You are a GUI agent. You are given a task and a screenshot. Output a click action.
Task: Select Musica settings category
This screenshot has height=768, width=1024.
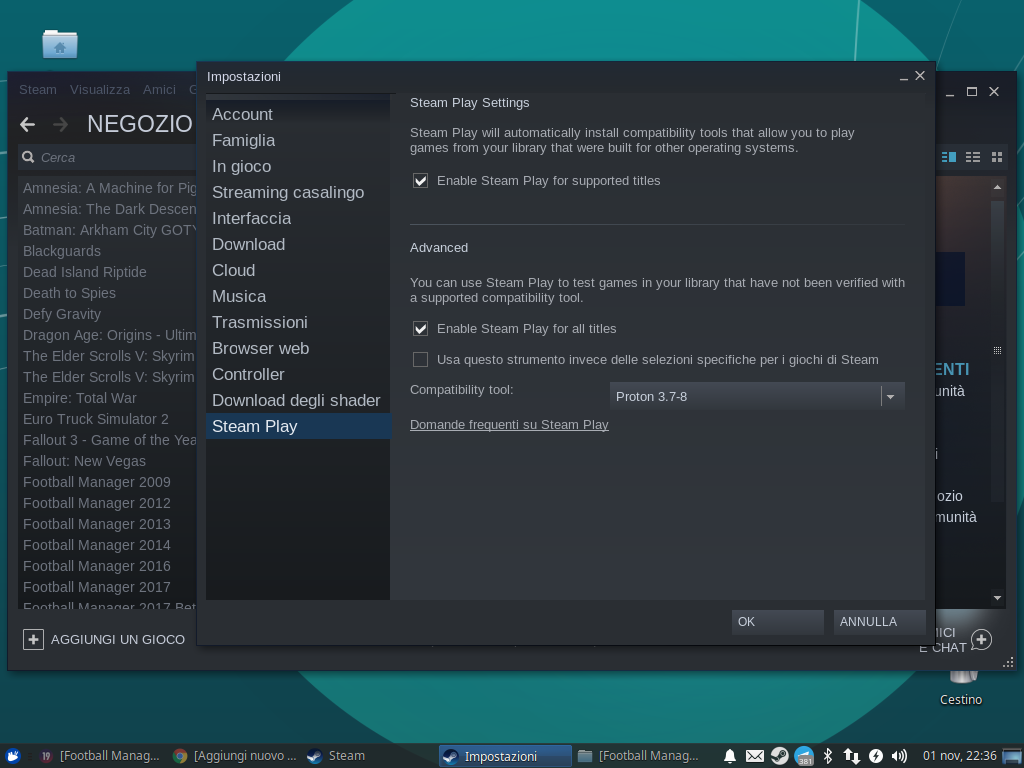click(x=298, y=296)
